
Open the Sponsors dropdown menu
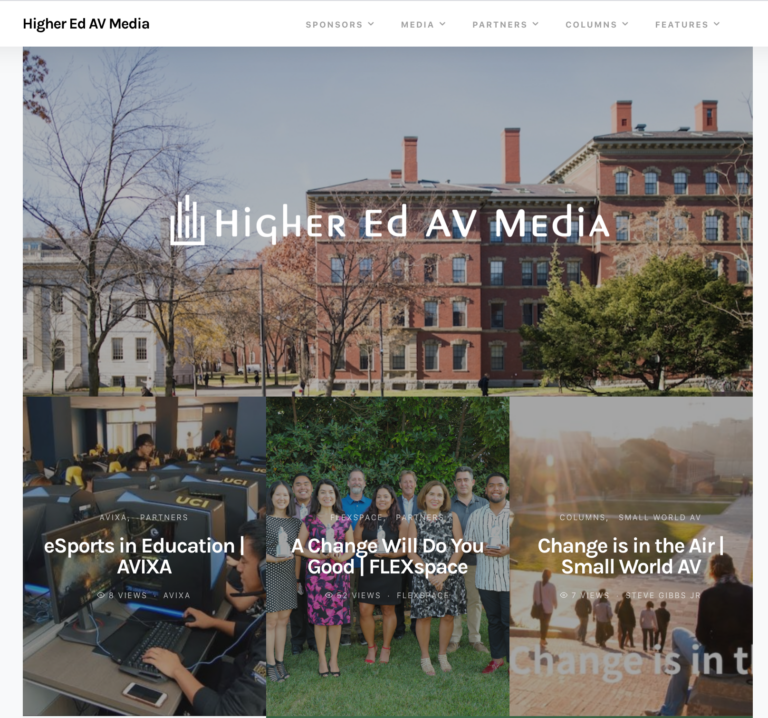339,24
